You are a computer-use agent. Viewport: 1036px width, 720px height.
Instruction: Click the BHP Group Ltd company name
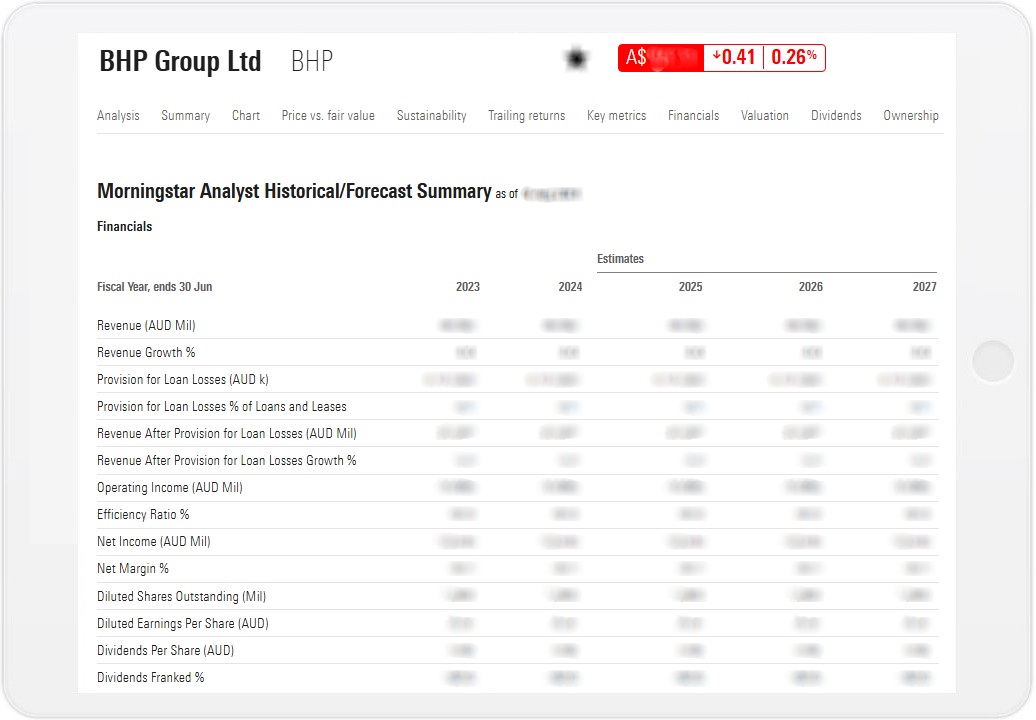click(x=179, y=60)
